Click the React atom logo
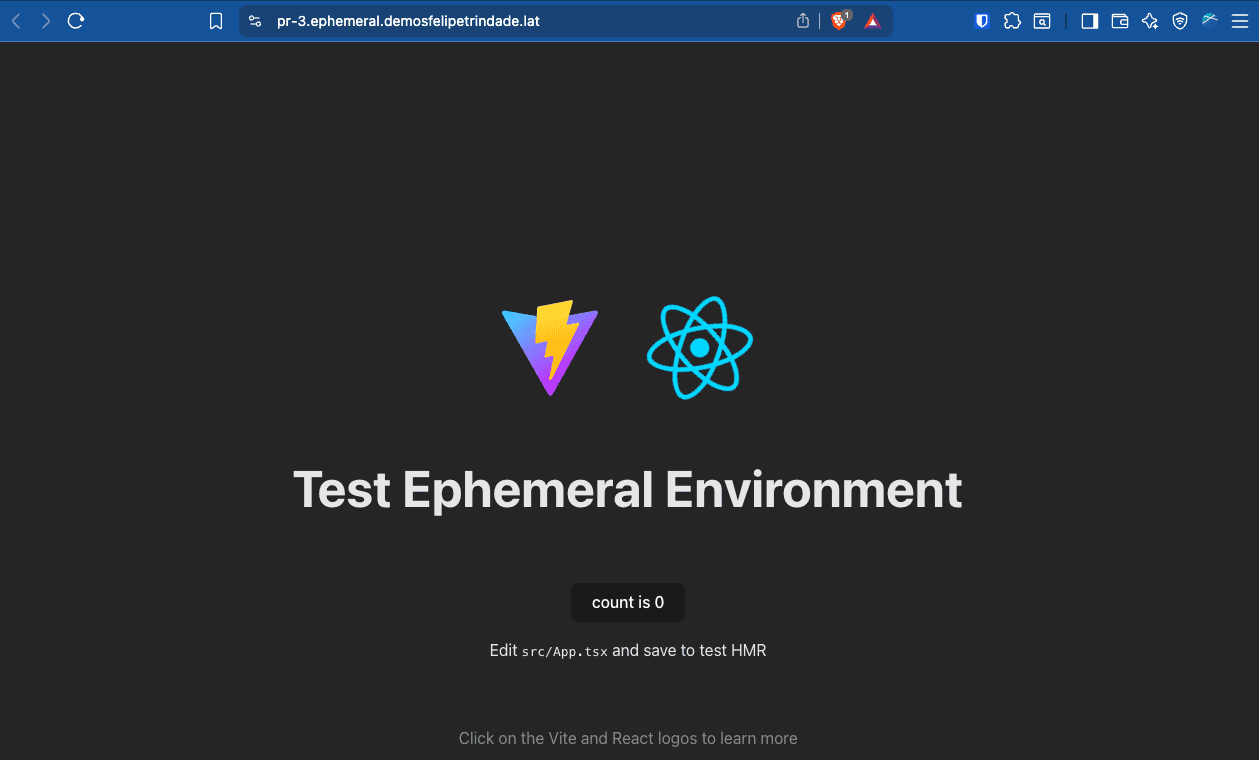Screen dimensions: 1259x760 pyautogui.click(x=700, y=348)
